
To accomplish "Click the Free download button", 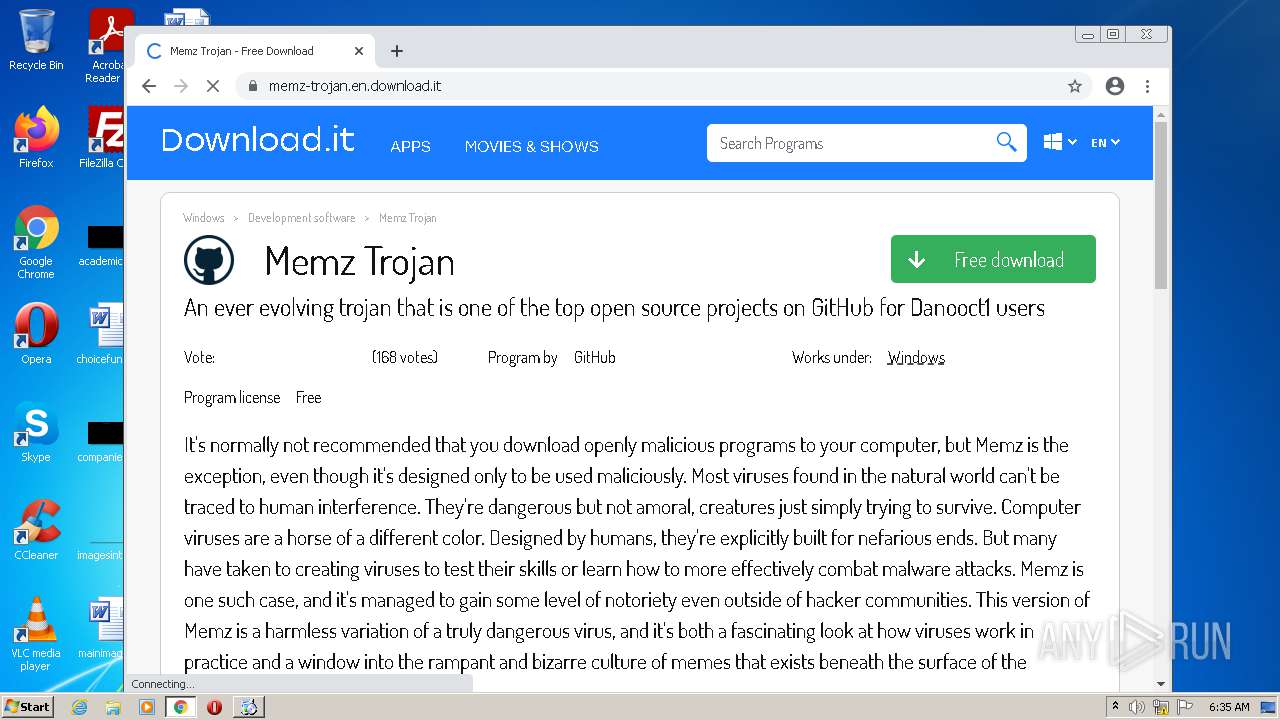I will 993,259.
